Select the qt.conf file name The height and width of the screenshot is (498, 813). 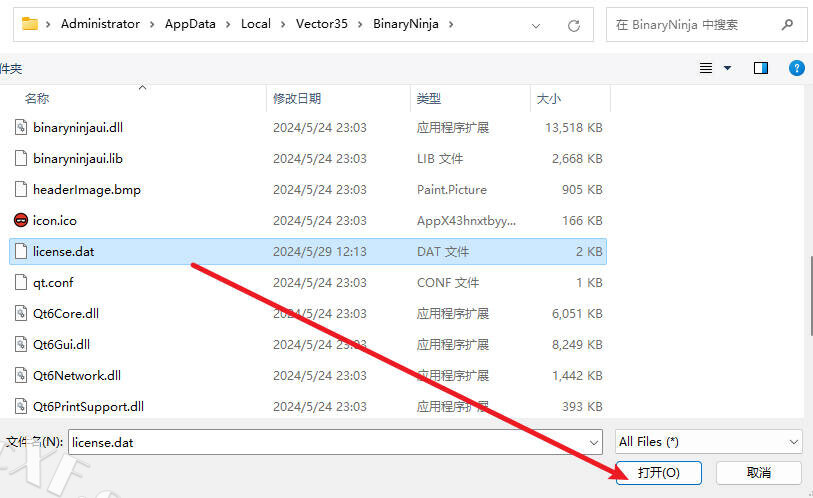(53, 282)
